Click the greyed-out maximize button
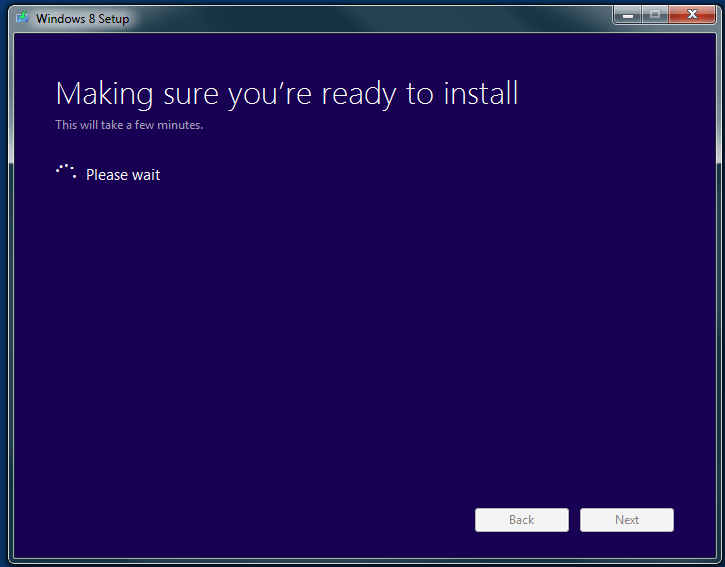This screenshot has width=725, height=567. pyautogui.click(x=654, y=14)
